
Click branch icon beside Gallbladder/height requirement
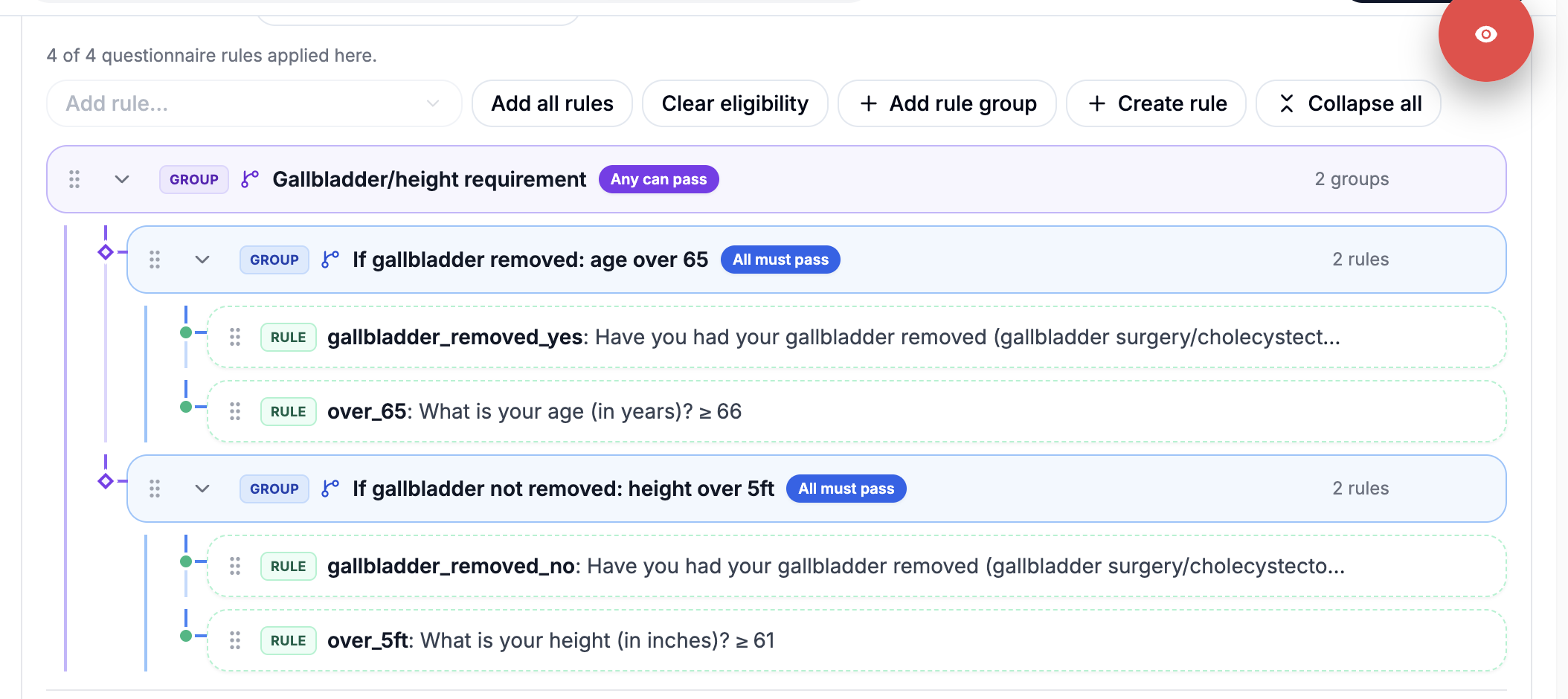[x=250, y=179]
